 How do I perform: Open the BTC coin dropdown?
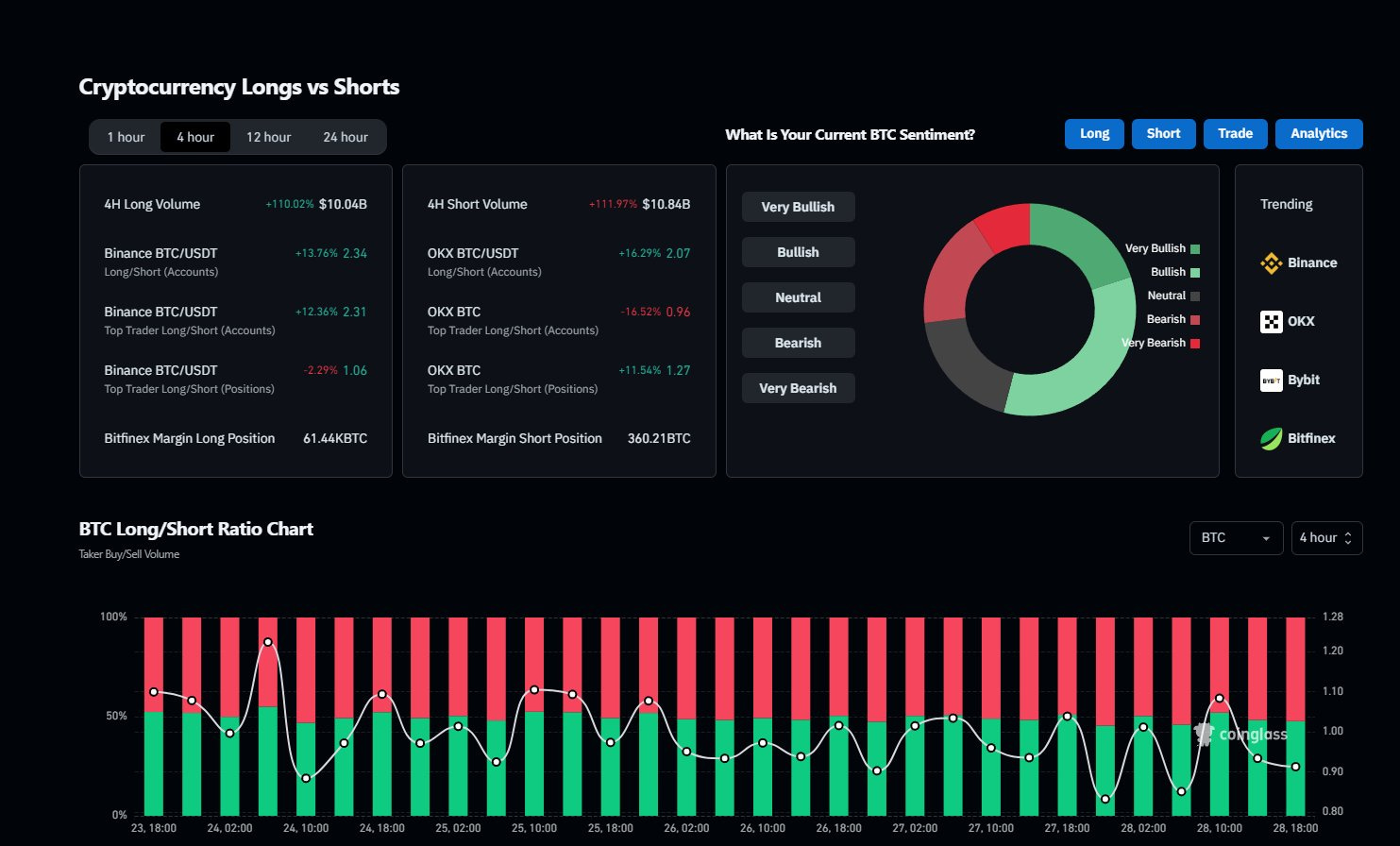click(1236, 538)
